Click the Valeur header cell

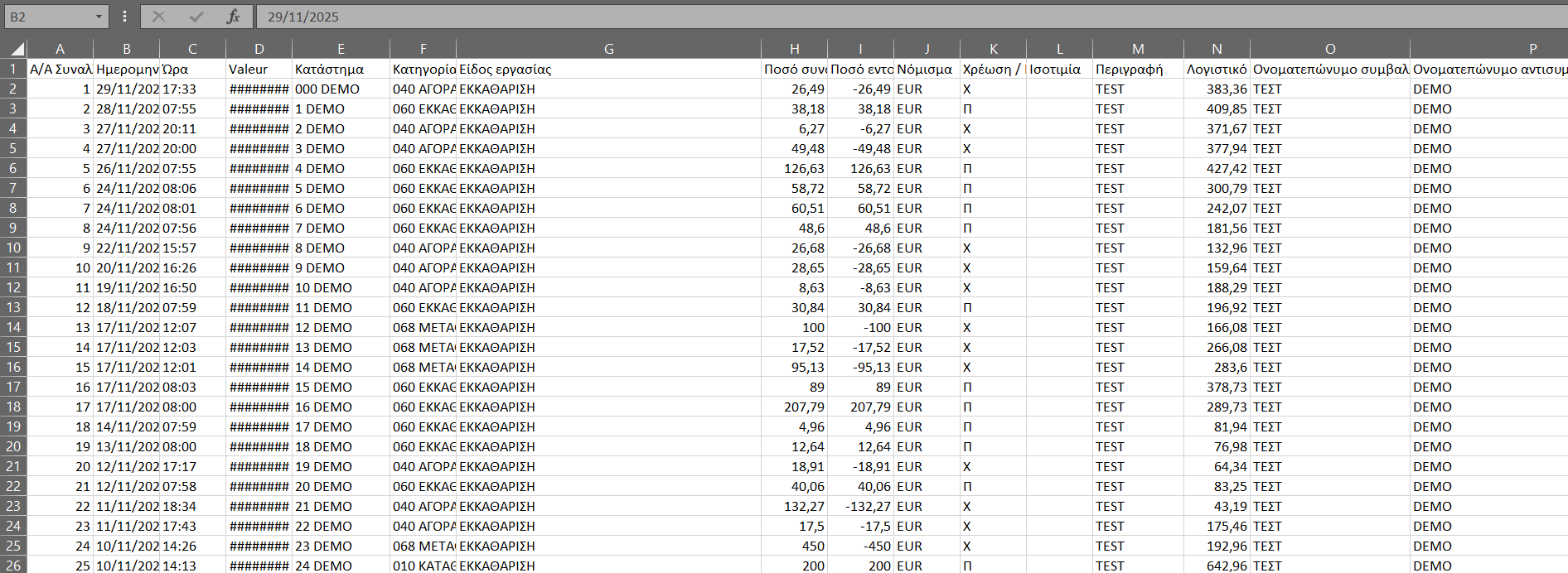tap(259, 70)
